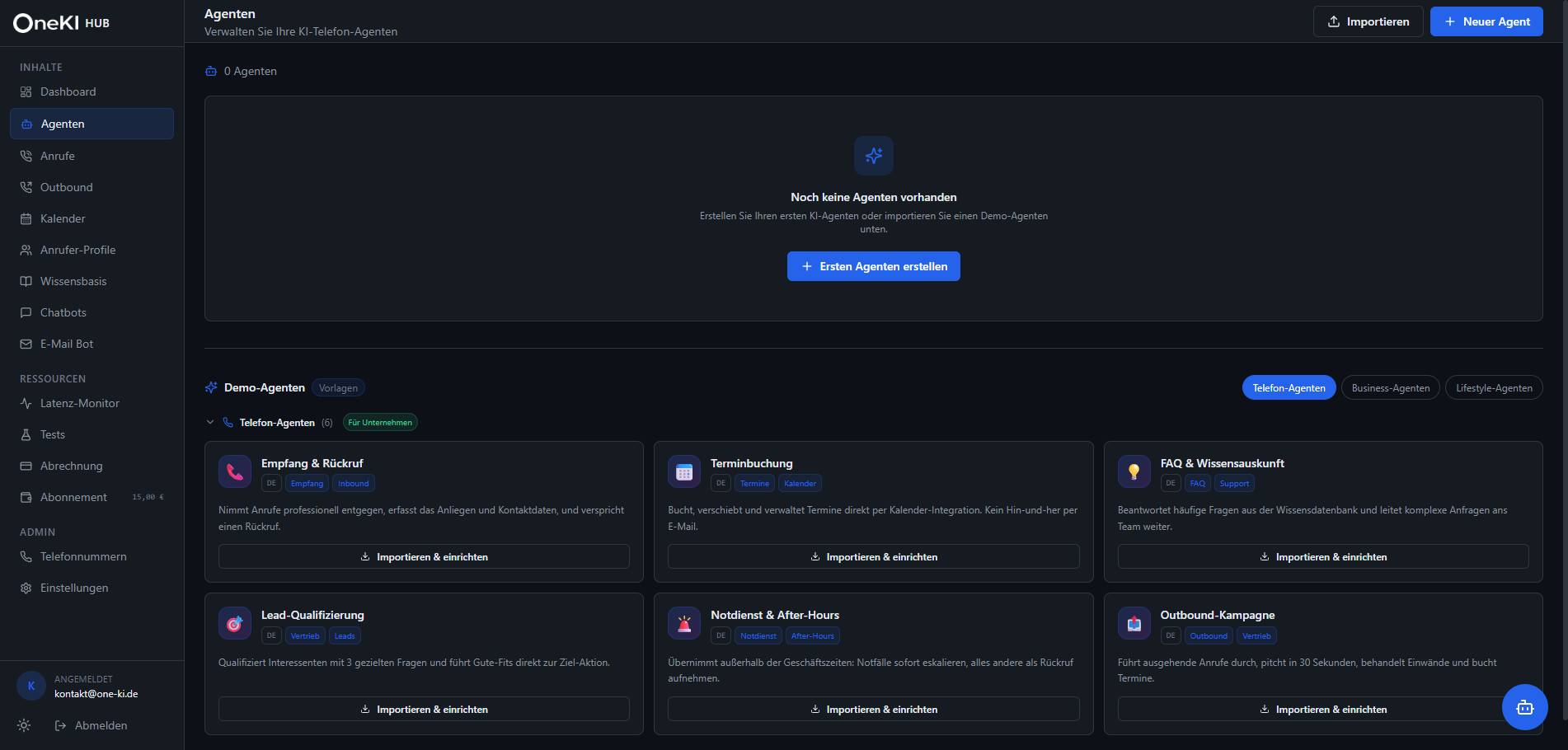Click 'Ersten Agenten erstellen' button

click(x=874, y=266)
